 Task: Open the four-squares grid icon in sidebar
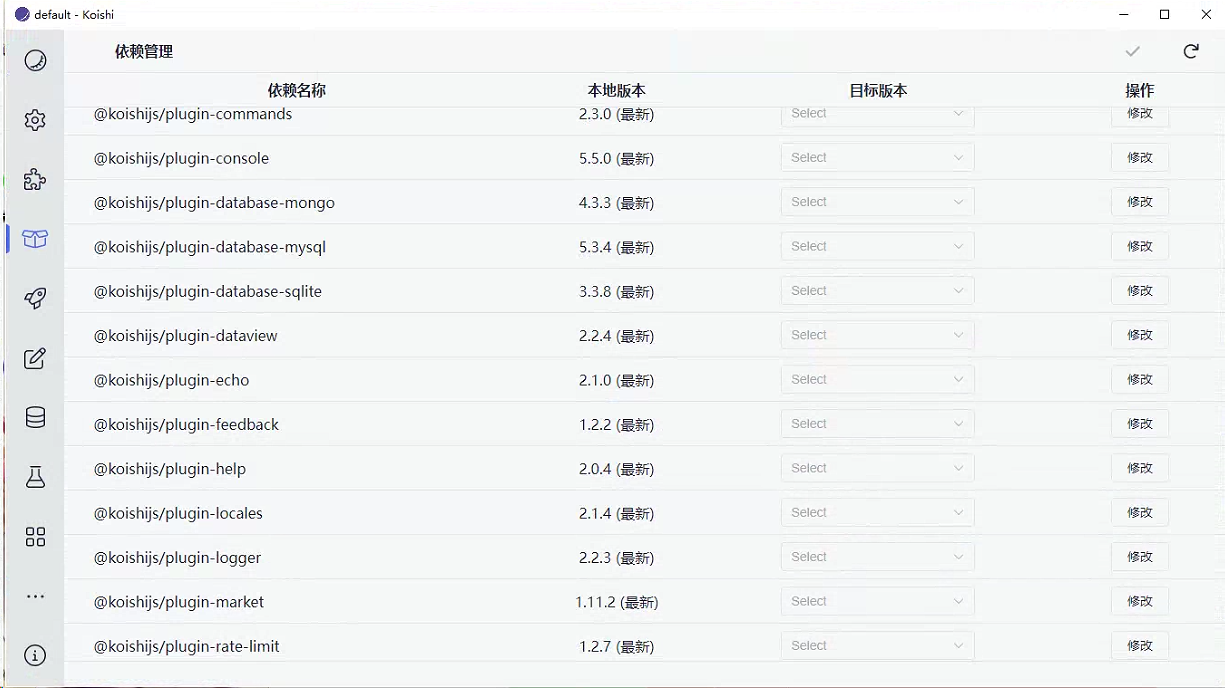coord(35,537)
